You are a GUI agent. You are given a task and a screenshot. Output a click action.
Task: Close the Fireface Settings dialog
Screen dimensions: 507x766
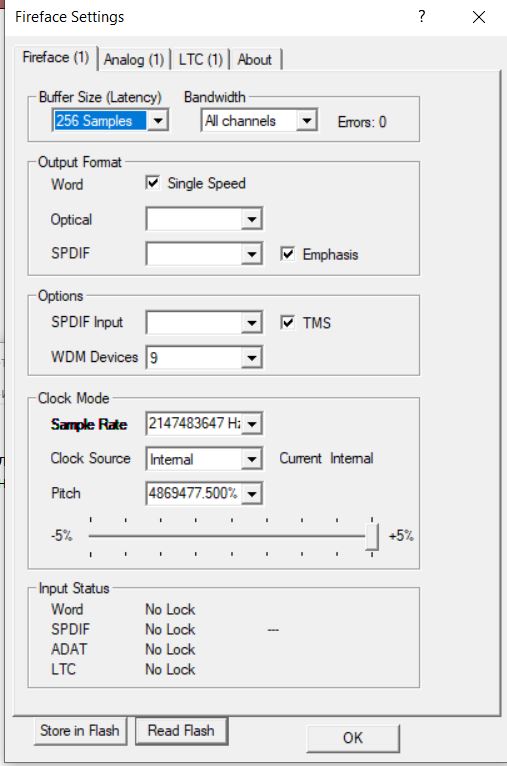point(479,17)
